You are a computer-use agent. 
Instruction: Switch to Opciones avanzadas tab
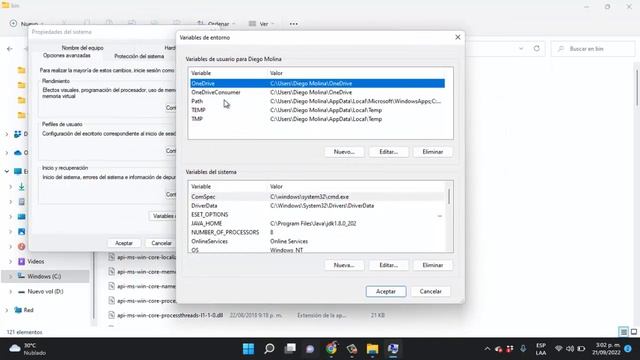67,56
